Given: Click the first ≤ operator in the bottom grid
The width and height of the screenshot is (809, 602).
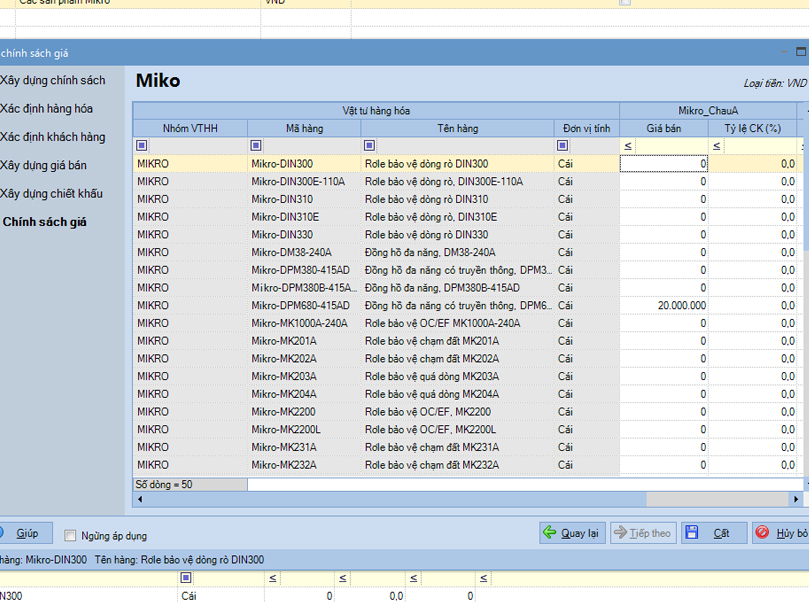Looking at the screenshot, I should coord(273,578).
